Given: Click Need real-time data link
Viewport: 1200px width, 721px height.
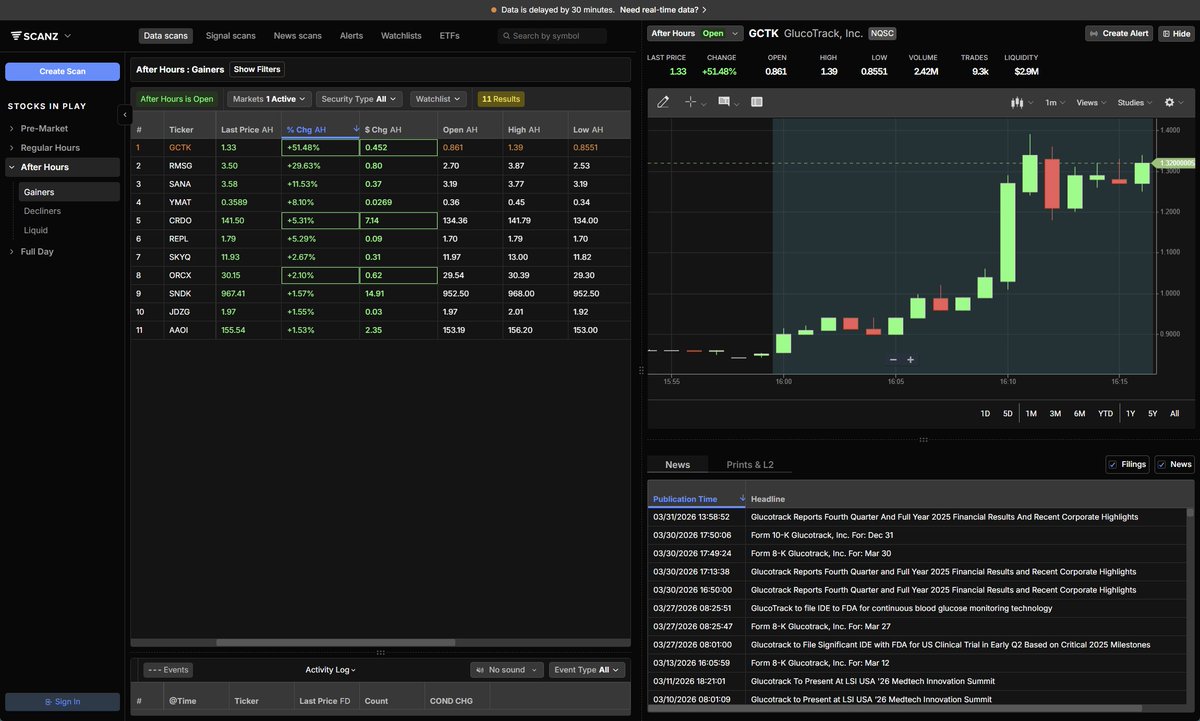Looking at the screenshot, I should click(663, 10).
